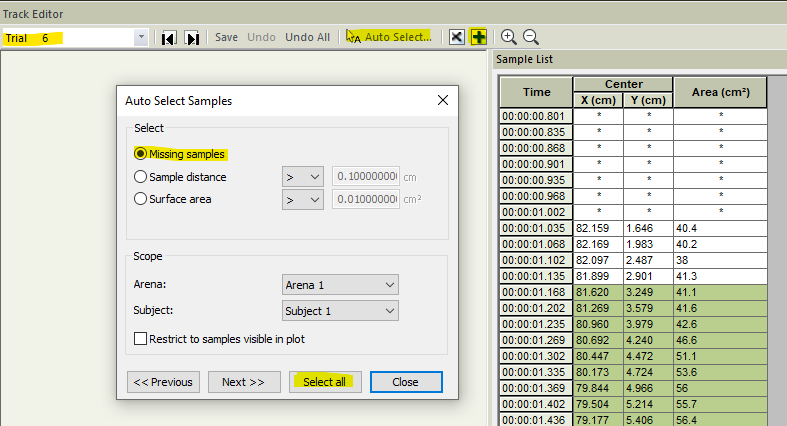Zoom out with the magnifier minus icon

click(531, 37)
